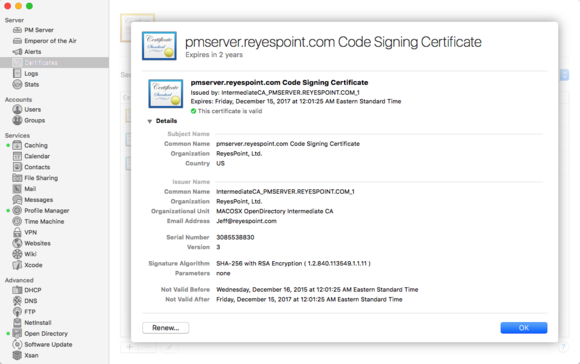This screenshot has height=364, width=580.
Task: Open the Xsan icon
Action: point(17,355)
